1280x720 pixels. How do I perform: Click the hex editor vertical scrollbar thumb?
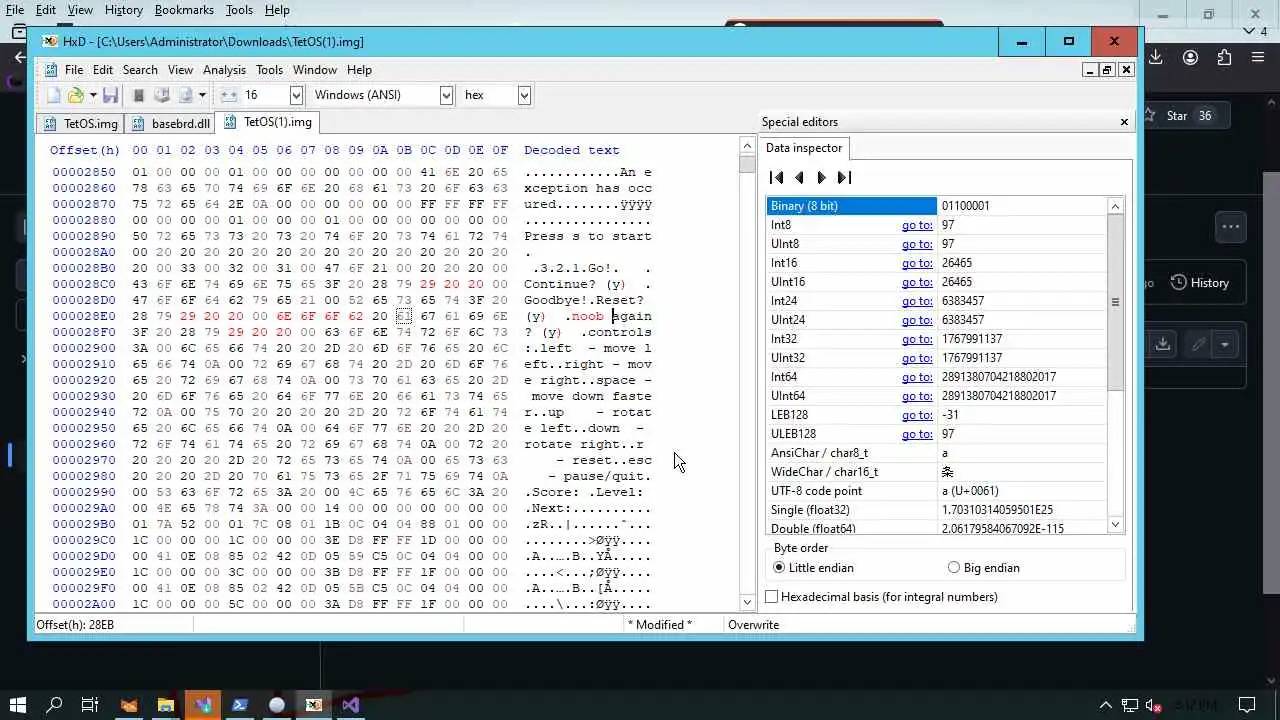[747, 165]
